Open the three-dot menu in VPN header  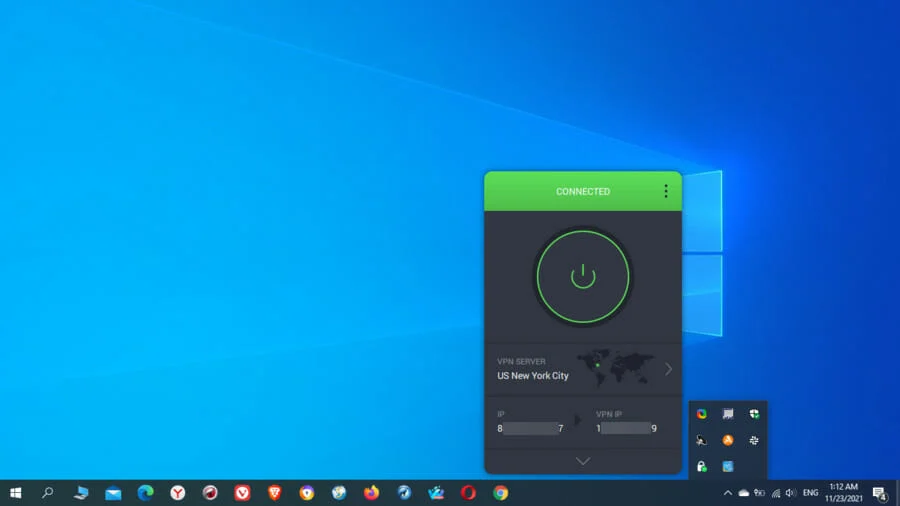tap(666, 191)
